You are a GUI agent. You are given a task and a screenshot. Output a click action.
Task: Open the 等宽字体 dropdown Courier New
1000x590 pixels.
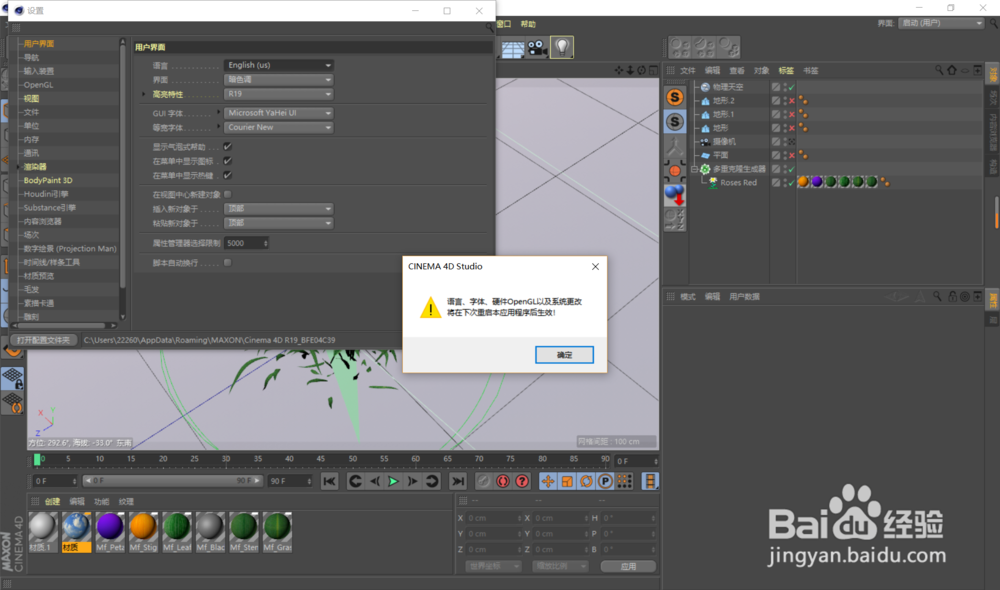coord(279,128)
